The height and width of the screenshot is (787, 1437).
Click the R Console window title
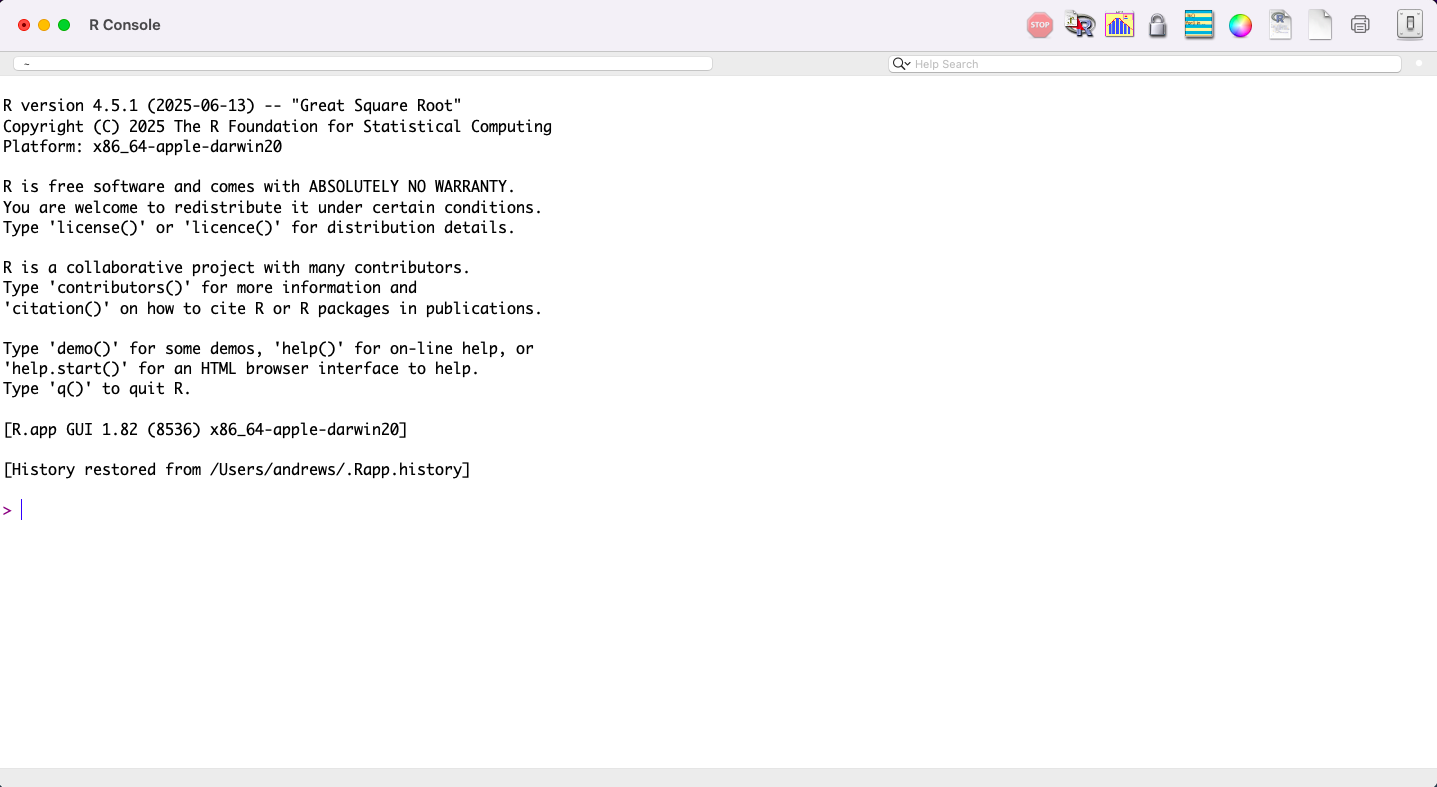click(x=125, y=25)
